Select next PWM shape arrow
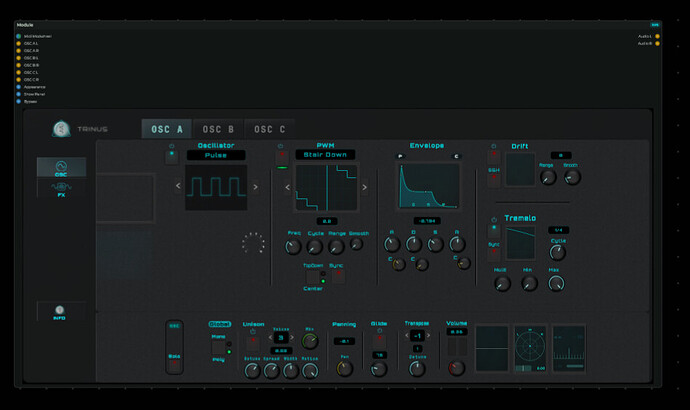690x410 pixels. pyautogui.click(x=364, y=187)
